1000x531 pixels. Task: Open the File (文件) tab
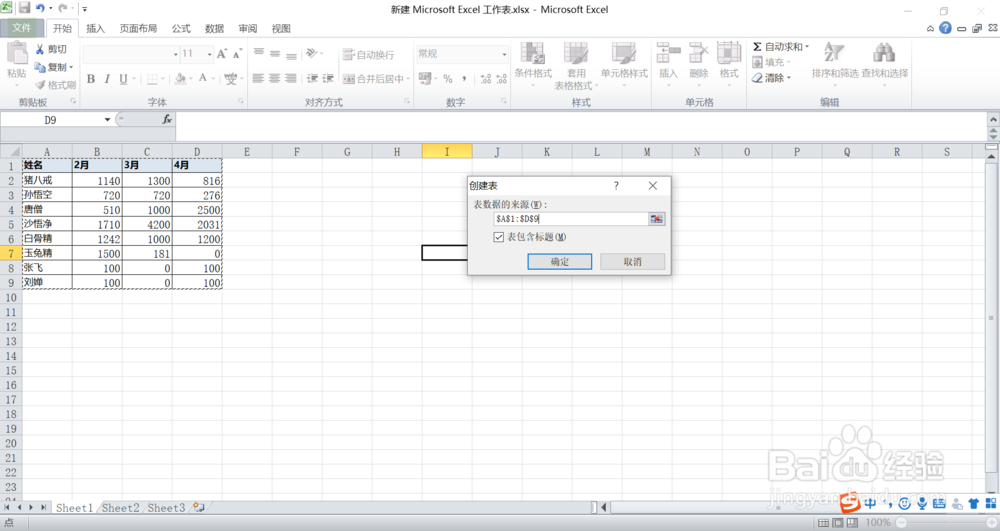coord(22,28)
